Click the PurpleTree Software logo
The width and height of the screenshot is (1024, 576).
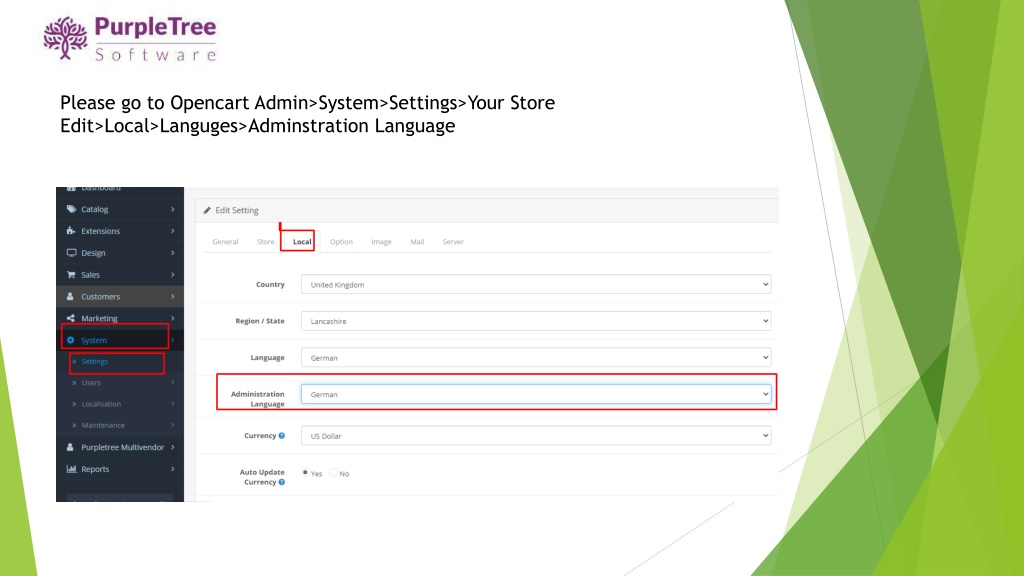[129, 39]
